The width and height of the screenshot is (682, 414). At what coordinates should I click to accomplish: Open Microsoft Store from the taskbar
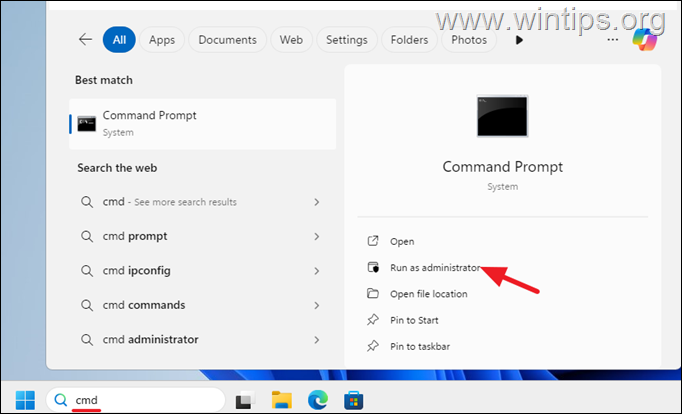(350, 400)
